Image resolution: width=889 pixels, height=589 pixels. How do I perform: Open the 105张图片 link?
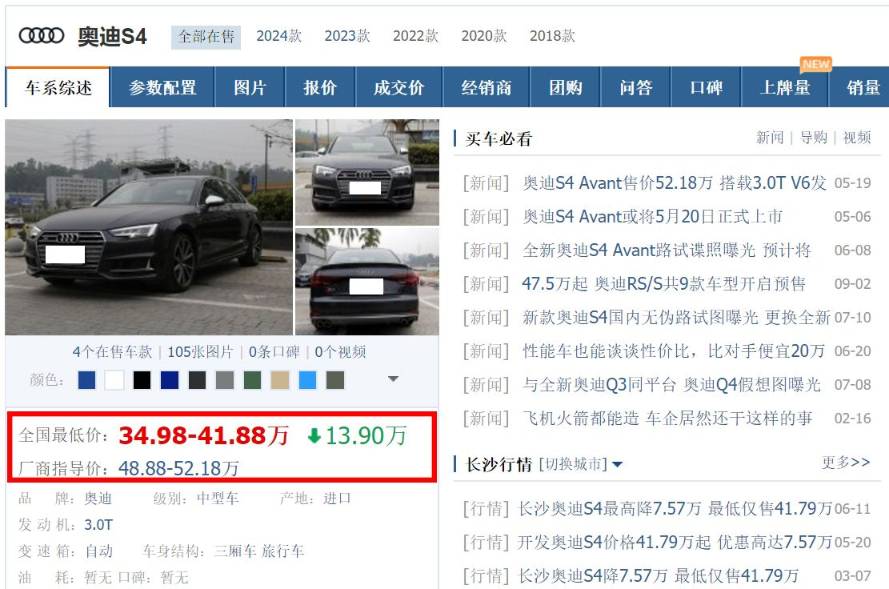tap(200, 352)
